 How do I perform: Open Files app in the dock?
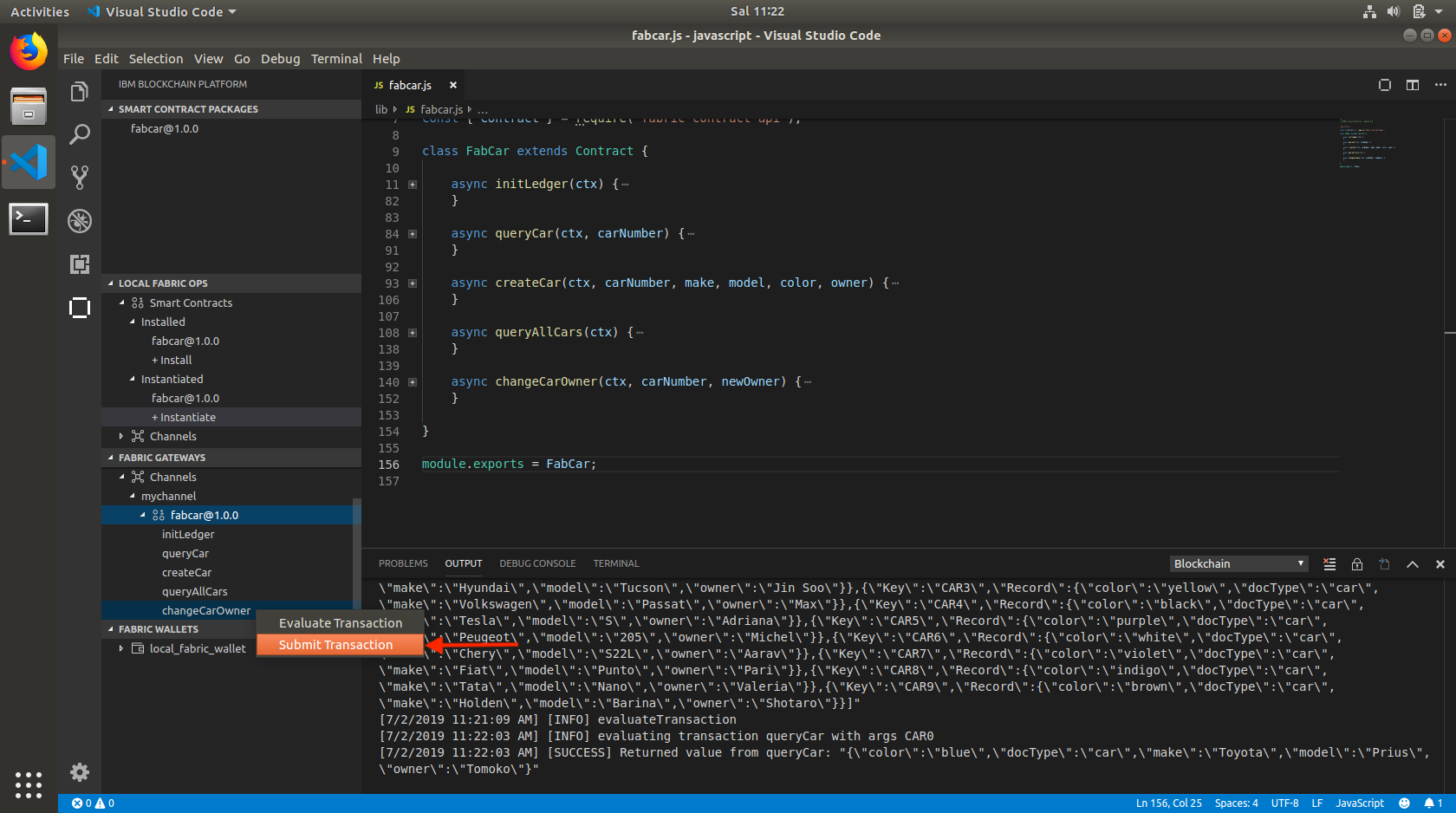(x=29, y=107)
